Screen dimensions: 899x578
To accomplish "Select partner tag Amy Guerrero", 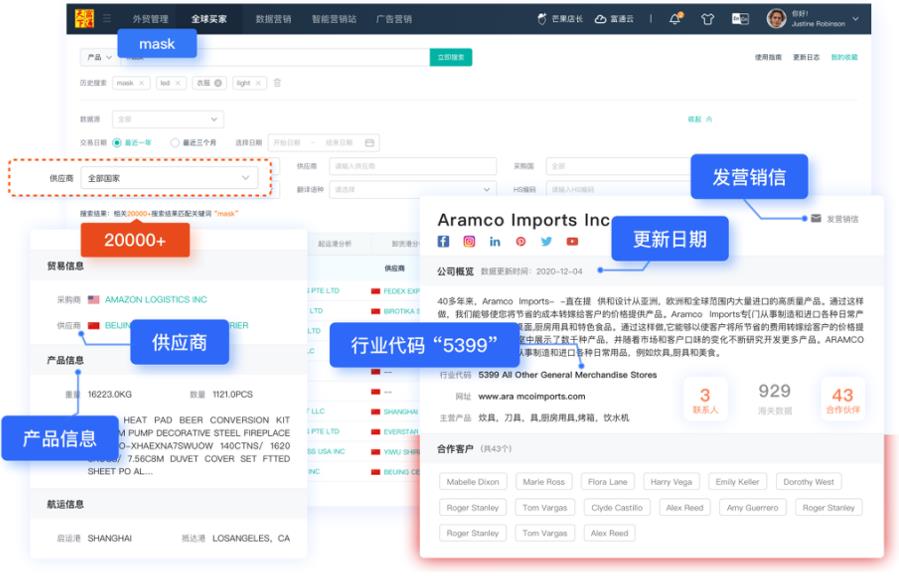I will 753,507.
